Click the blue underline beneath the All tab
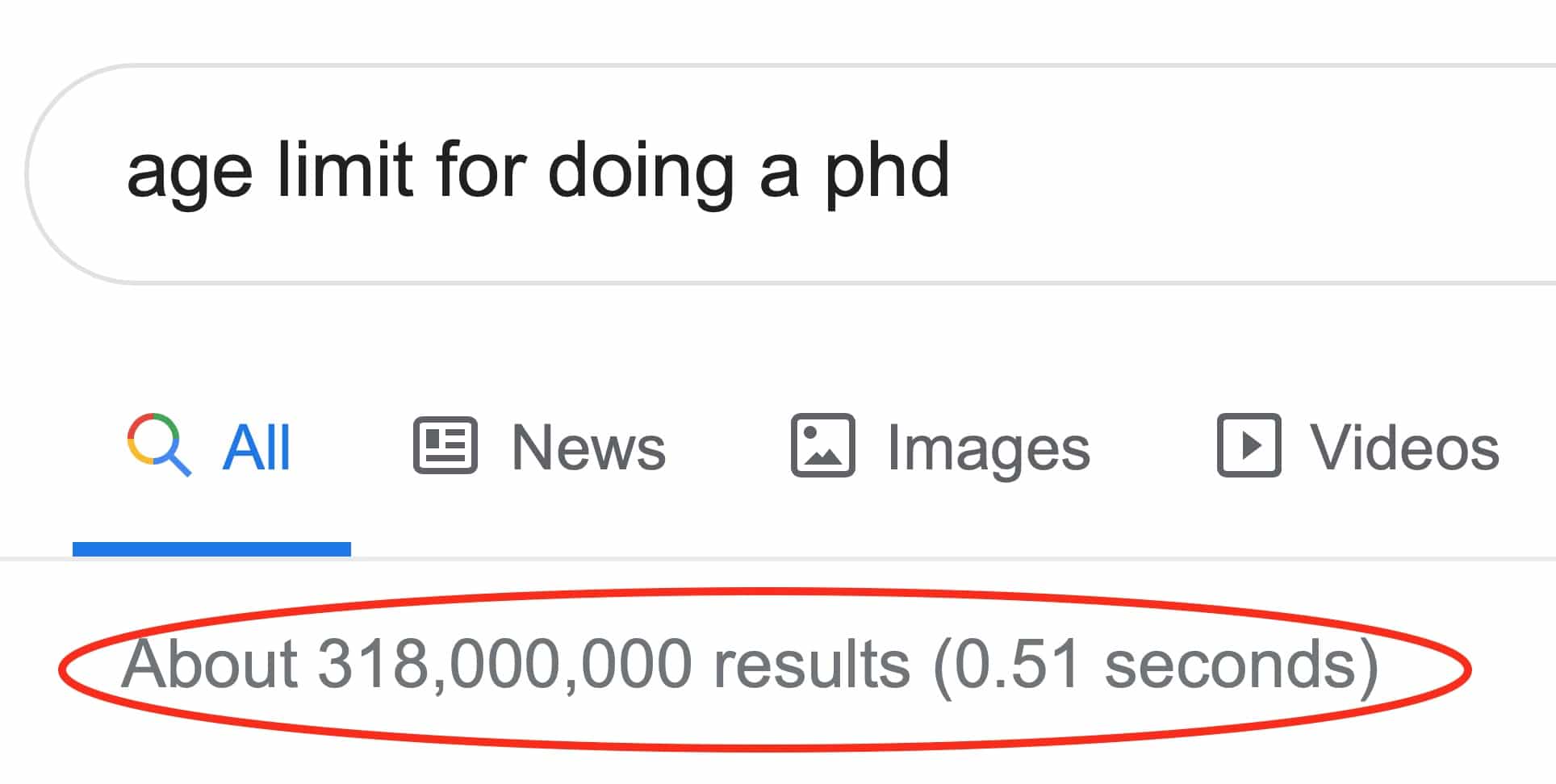Viewport: 1556px width, 784px height. [x=211, y=549]
